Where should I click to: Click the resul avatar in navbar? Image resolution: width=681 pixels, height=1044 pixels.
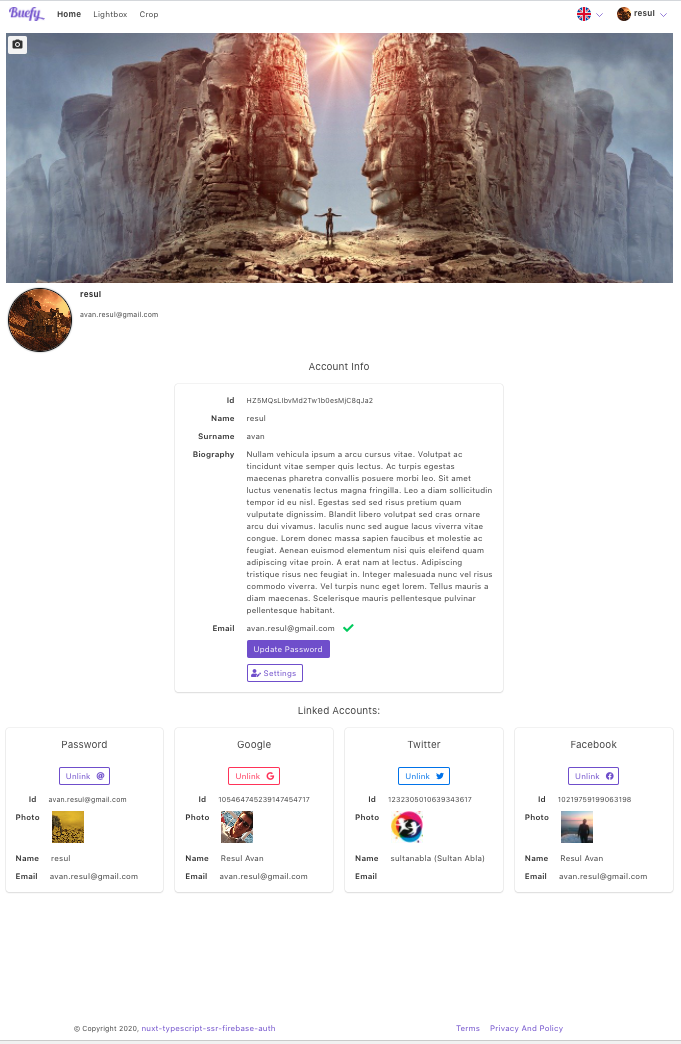624,14
